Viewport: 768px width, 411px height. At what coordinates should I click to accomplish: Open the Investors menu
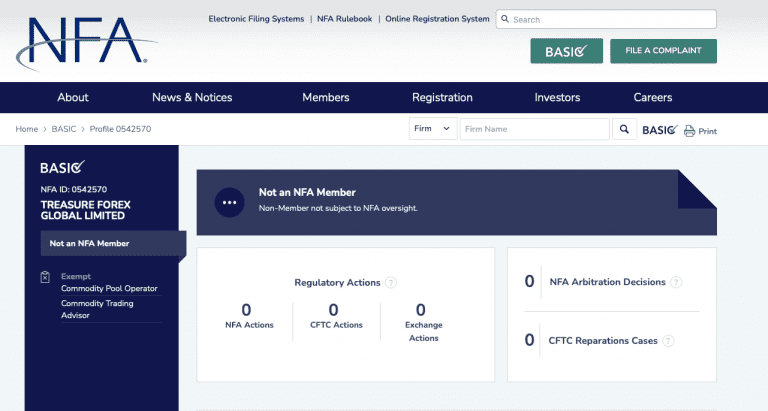pos(557,97)
